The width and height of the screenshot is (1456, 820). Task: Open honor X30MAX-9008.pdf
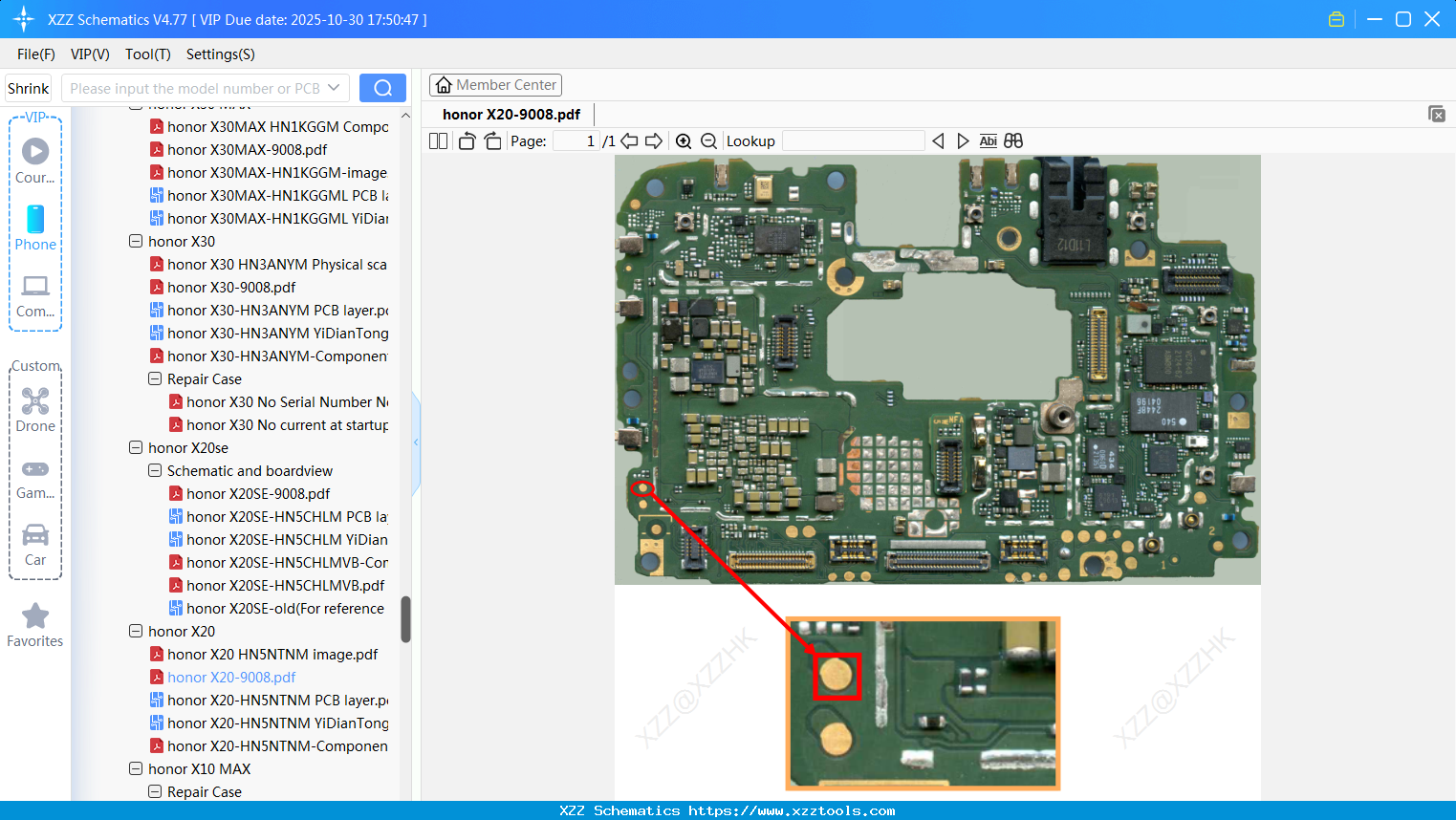click(247, 150)
